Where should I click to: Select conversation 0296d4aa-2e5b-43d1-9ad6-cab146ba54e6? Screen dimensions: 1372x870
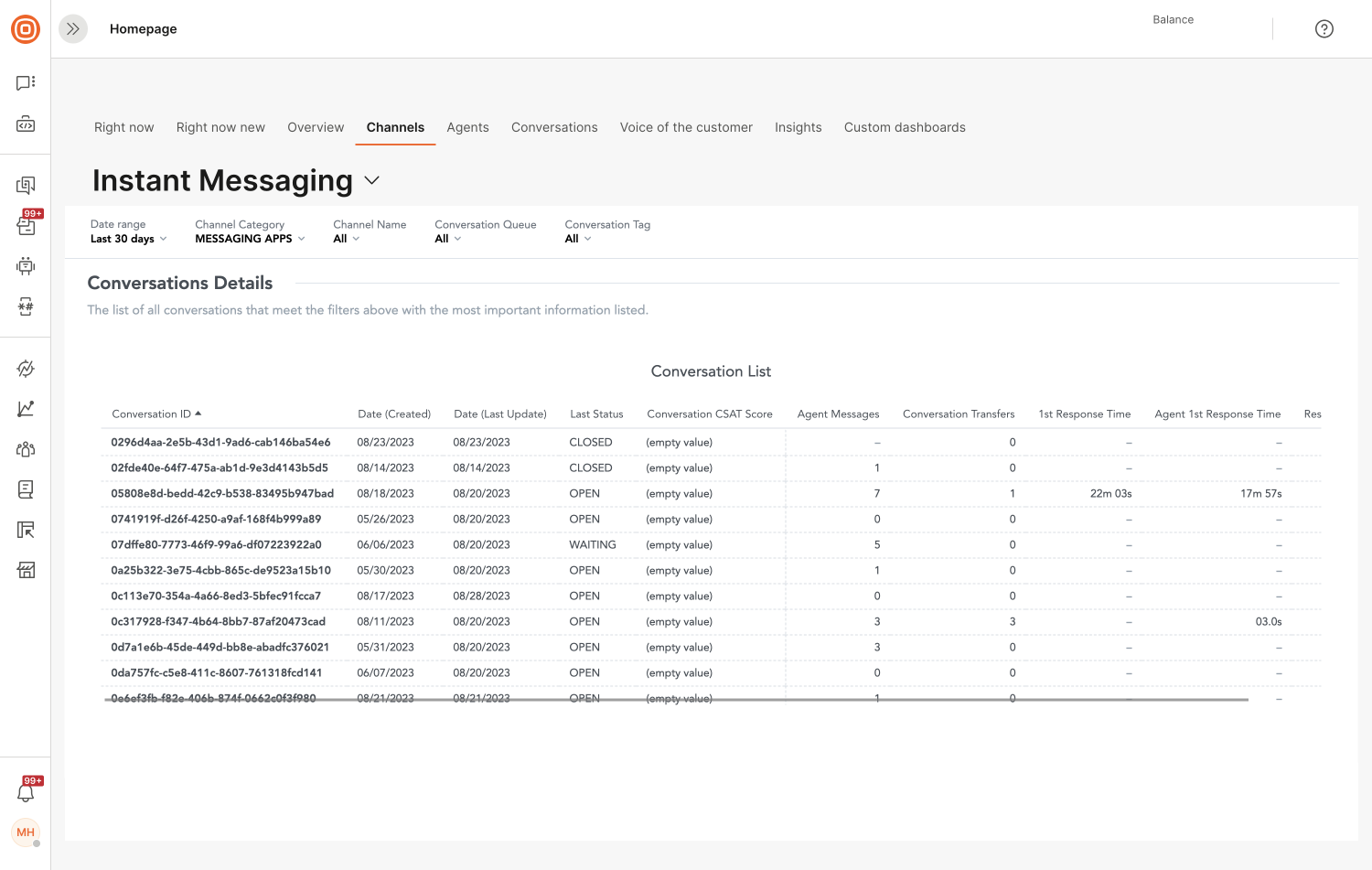click(220, 442)
